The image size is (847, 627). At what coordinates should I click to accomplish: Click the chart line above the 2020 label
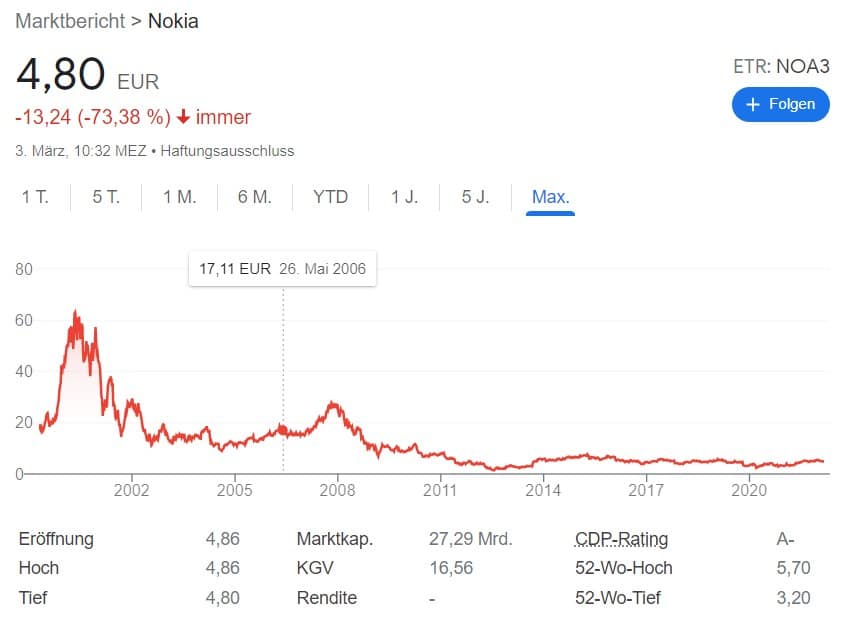click(x=749, y=465)
